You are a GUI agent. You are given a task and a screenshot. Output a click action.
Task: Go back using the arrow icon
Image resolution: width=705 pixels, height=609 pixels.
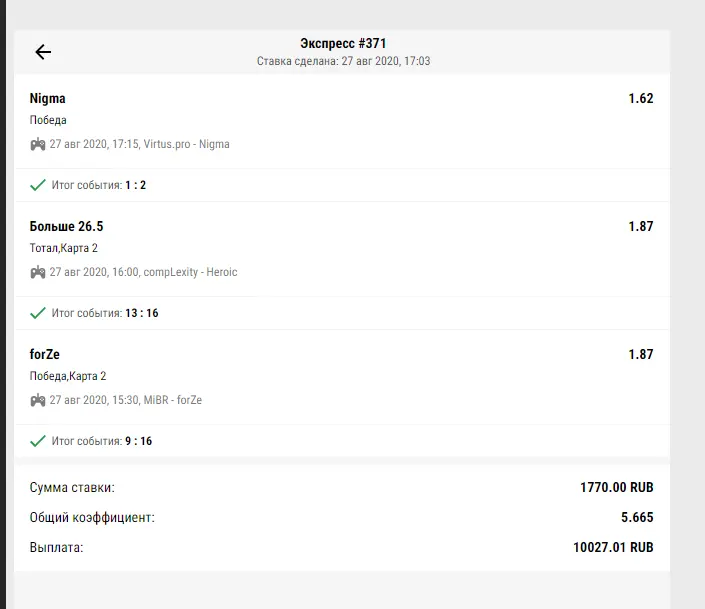(x=43, y=52)
